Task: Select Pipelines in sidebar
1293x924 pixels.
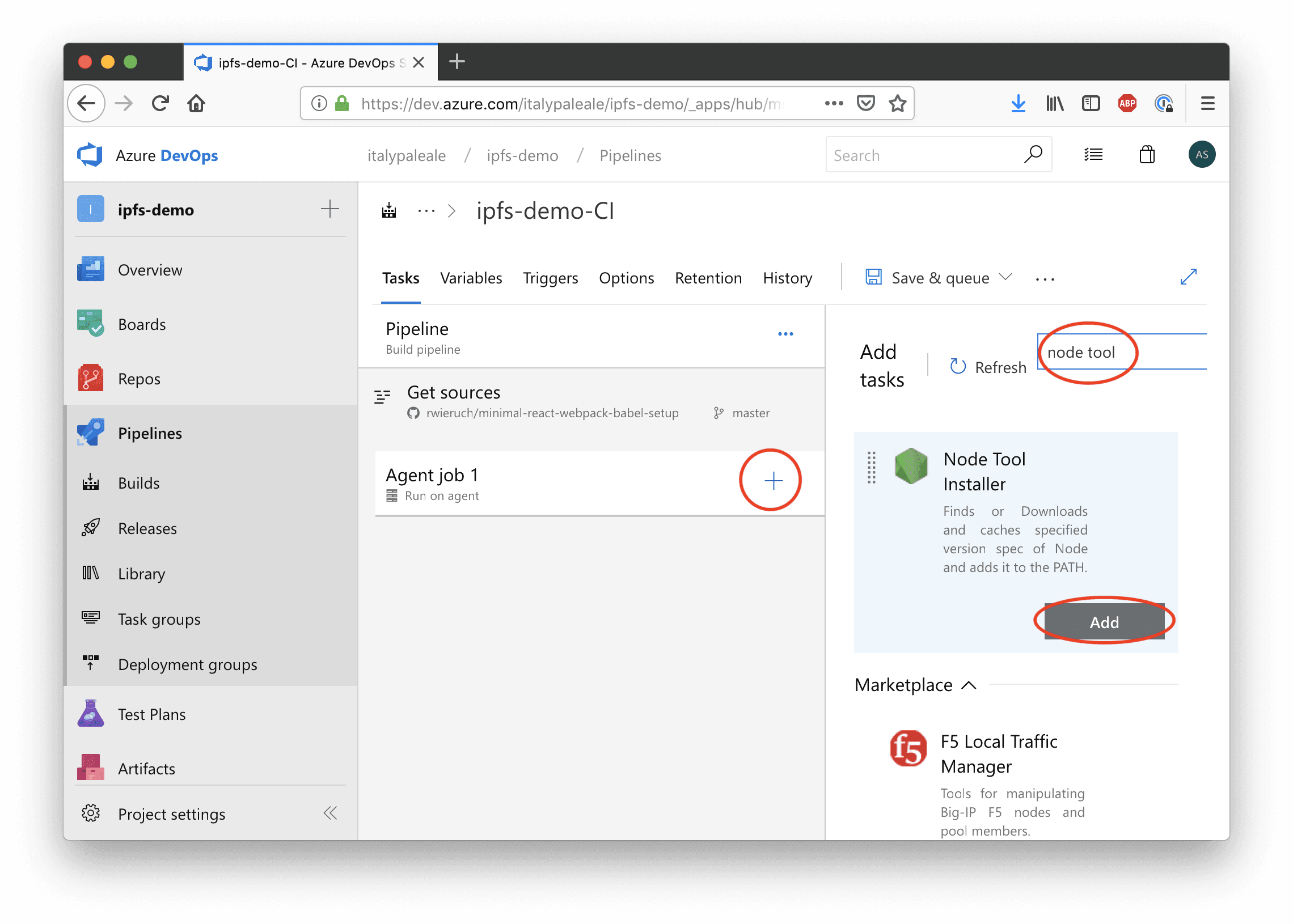Action: tap(210, 434)
